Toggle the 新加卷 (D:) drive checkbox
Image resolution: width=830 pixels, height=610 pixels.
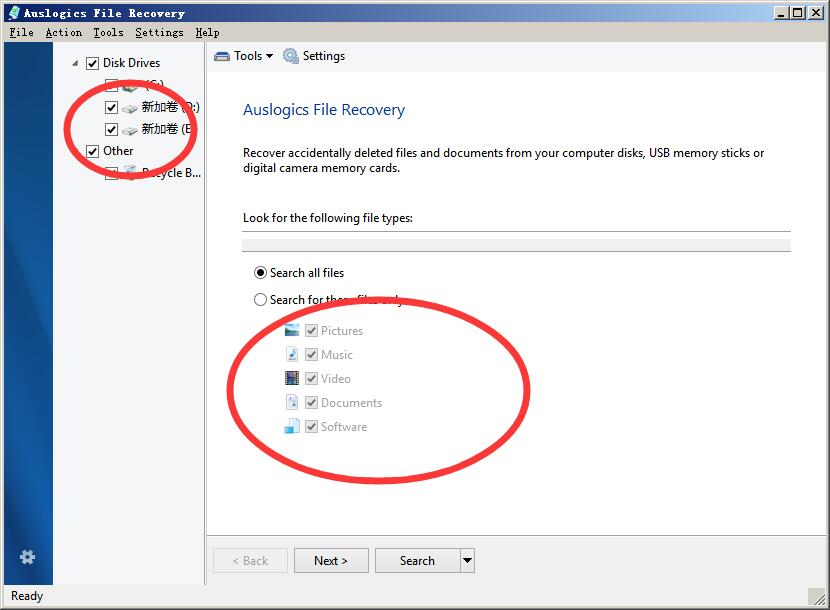tap(111, 107)
